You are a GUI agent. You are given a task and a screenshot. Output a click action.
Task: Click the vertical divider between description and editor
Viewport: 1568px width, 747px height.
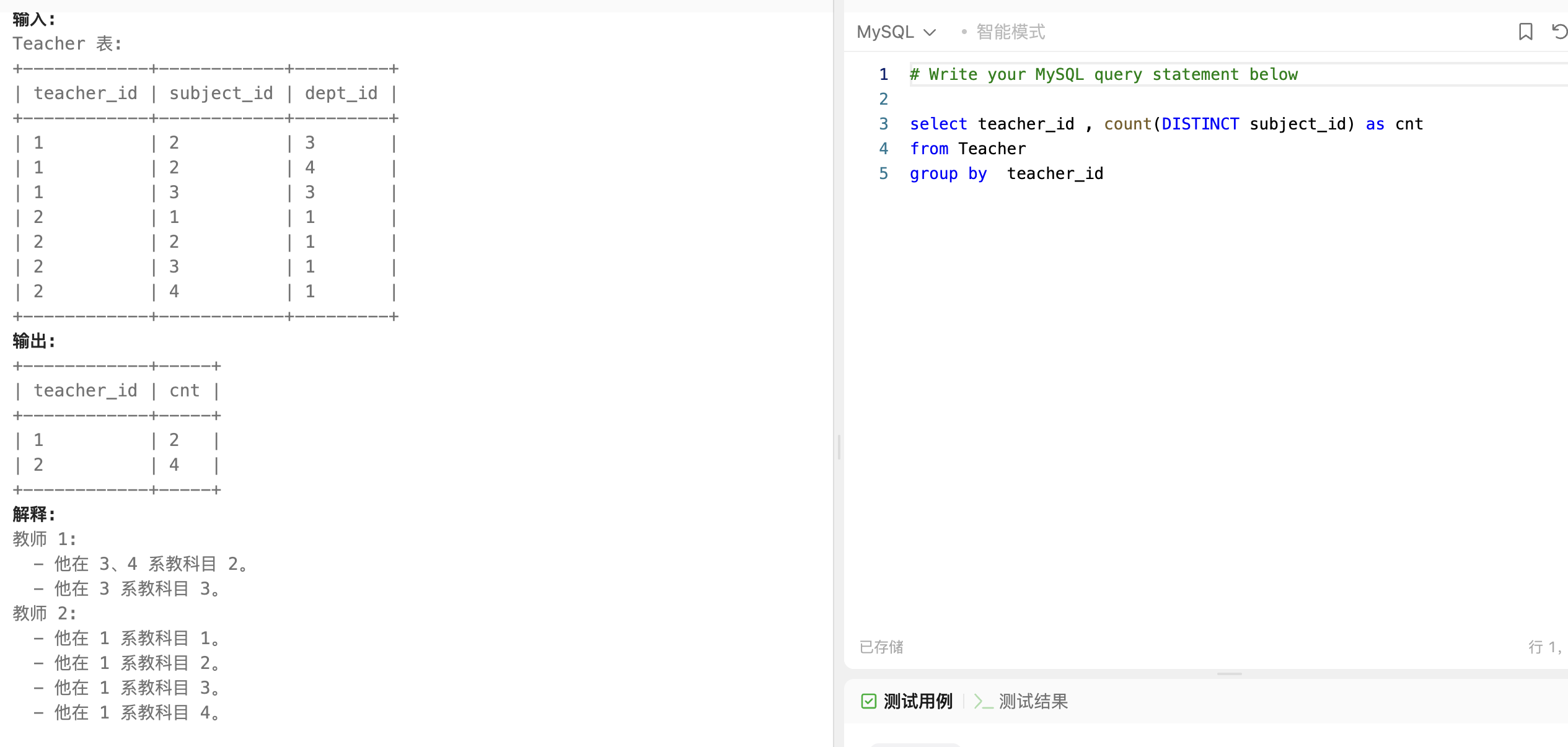point(839,446)
